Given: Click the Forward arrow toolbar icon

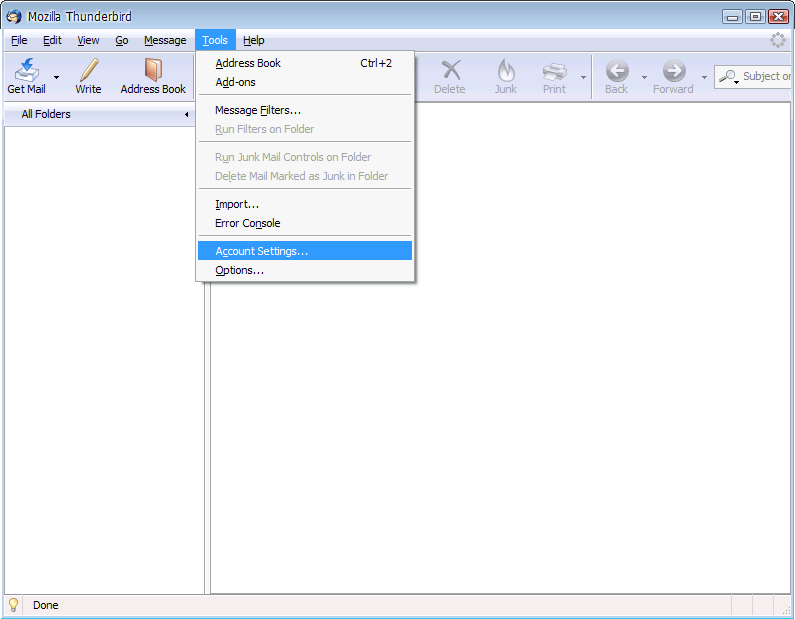Looking at the screenshot, I should coord(673,71).
